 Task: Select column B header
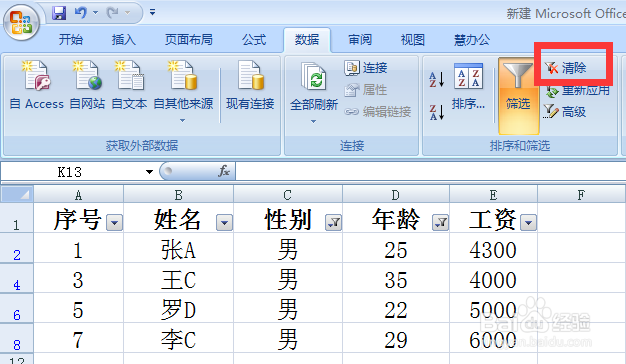tap(178, 195)
